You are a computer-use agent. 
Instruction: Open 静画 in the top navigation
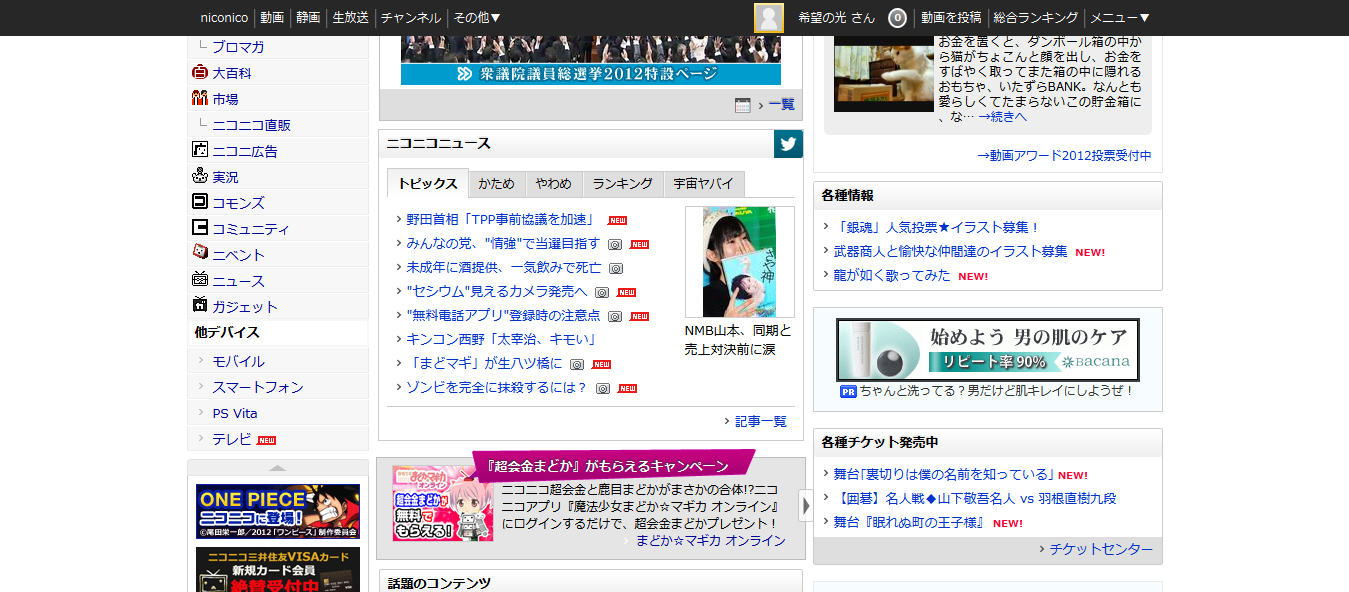pos(308,18)
